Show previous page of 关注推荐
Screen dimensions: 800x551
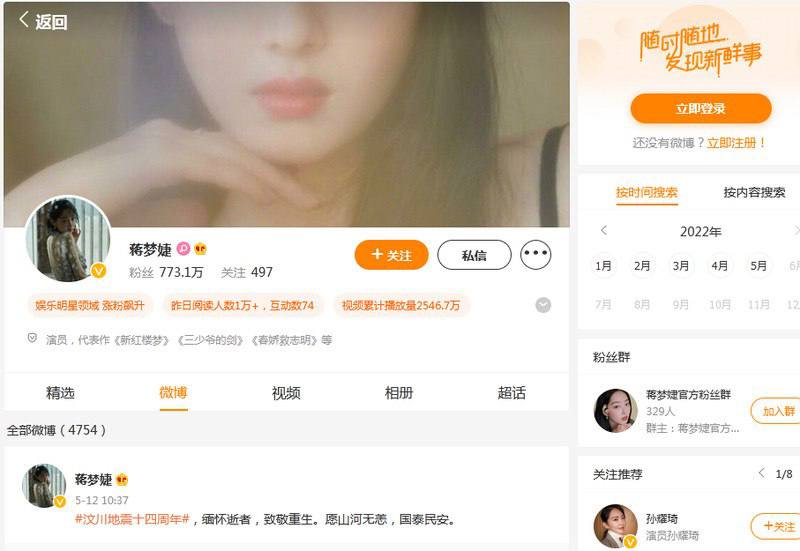pyautogui.click(x=762, y=473)
